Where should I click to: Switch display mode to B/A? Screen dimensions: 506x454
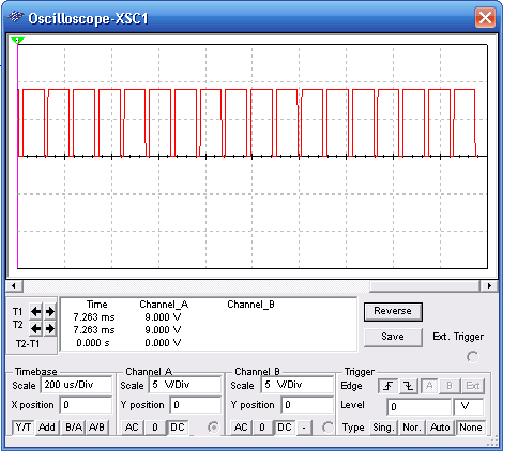[73, 427]
